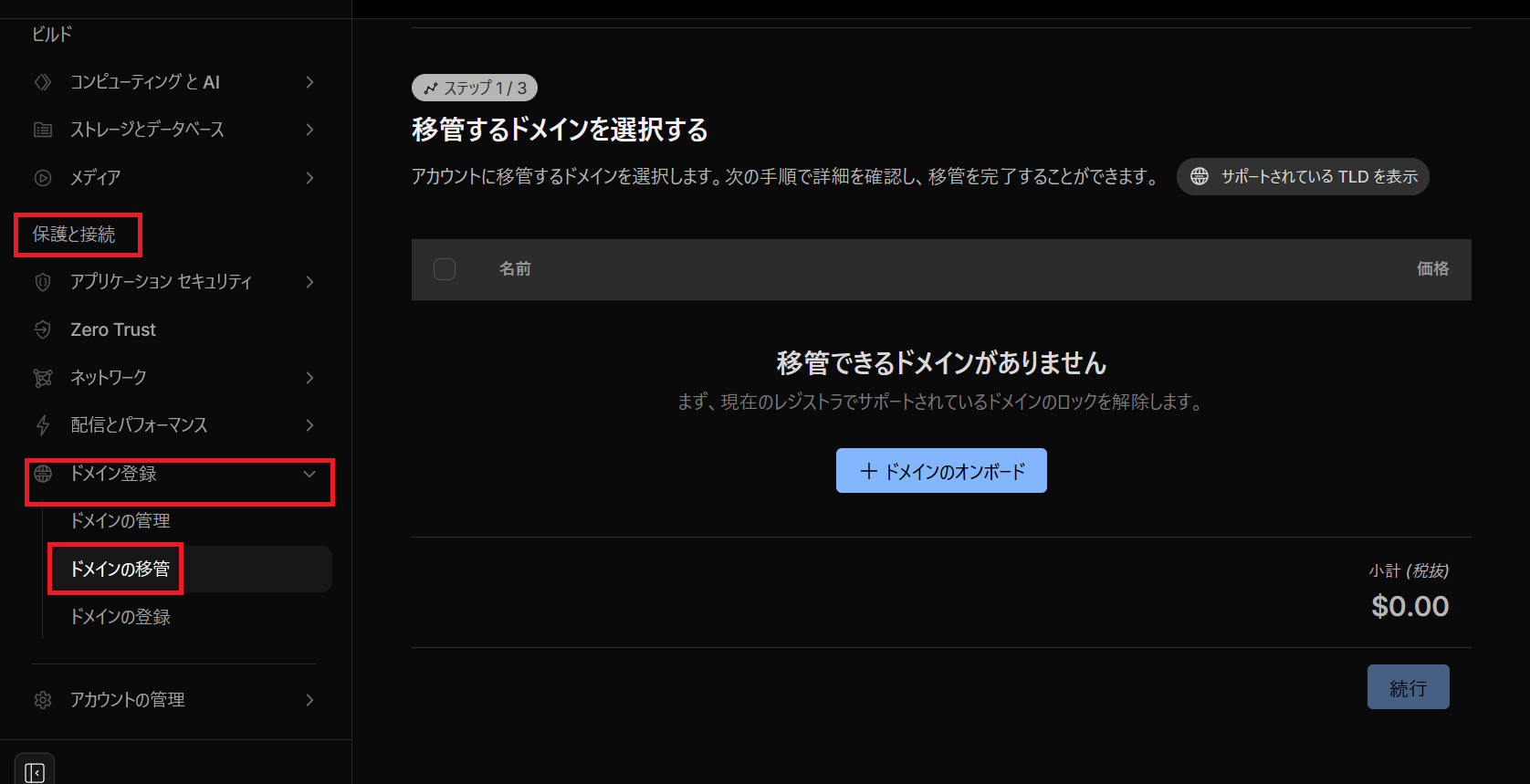The height and width of the screenshot is (784, 1530).
Task: Click the lightning bolt Performance icon
Action: click(x=43, y=425)
